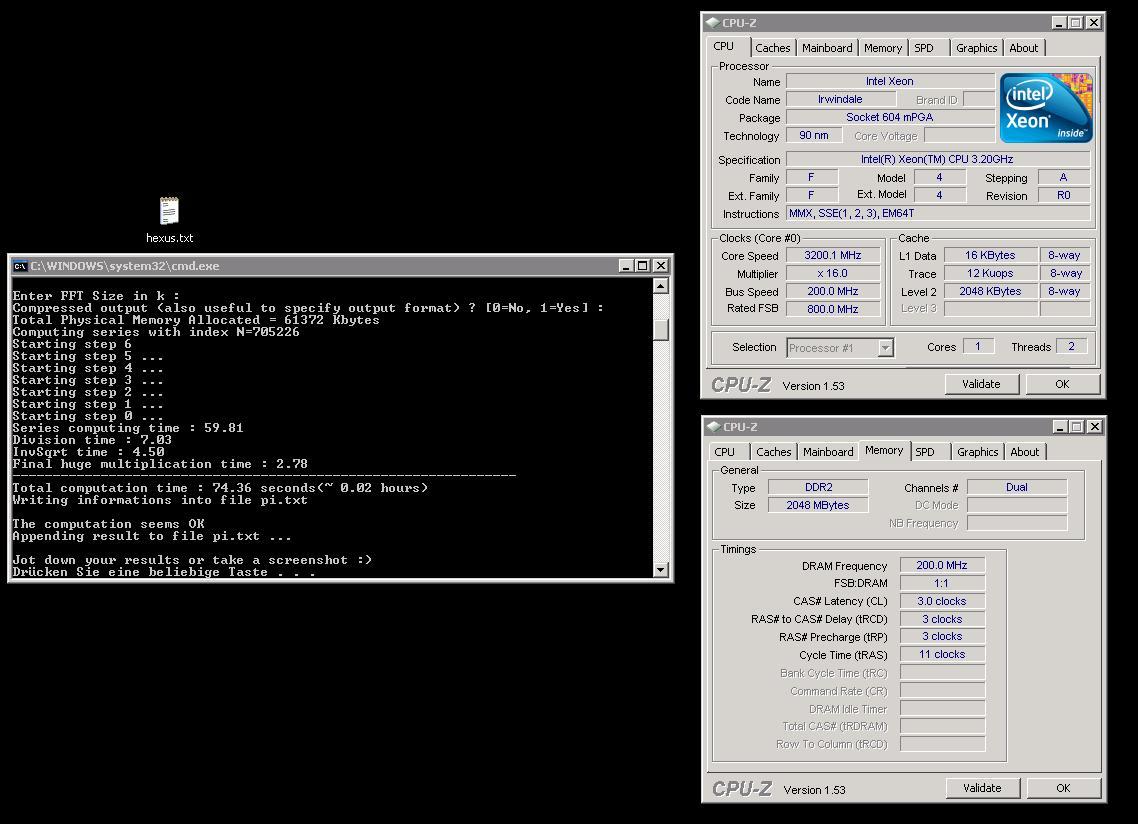The image size is (1138, 824).
Task: Click the Core Speed 3200.1 MHz value
Action: [x=832, y=256]
